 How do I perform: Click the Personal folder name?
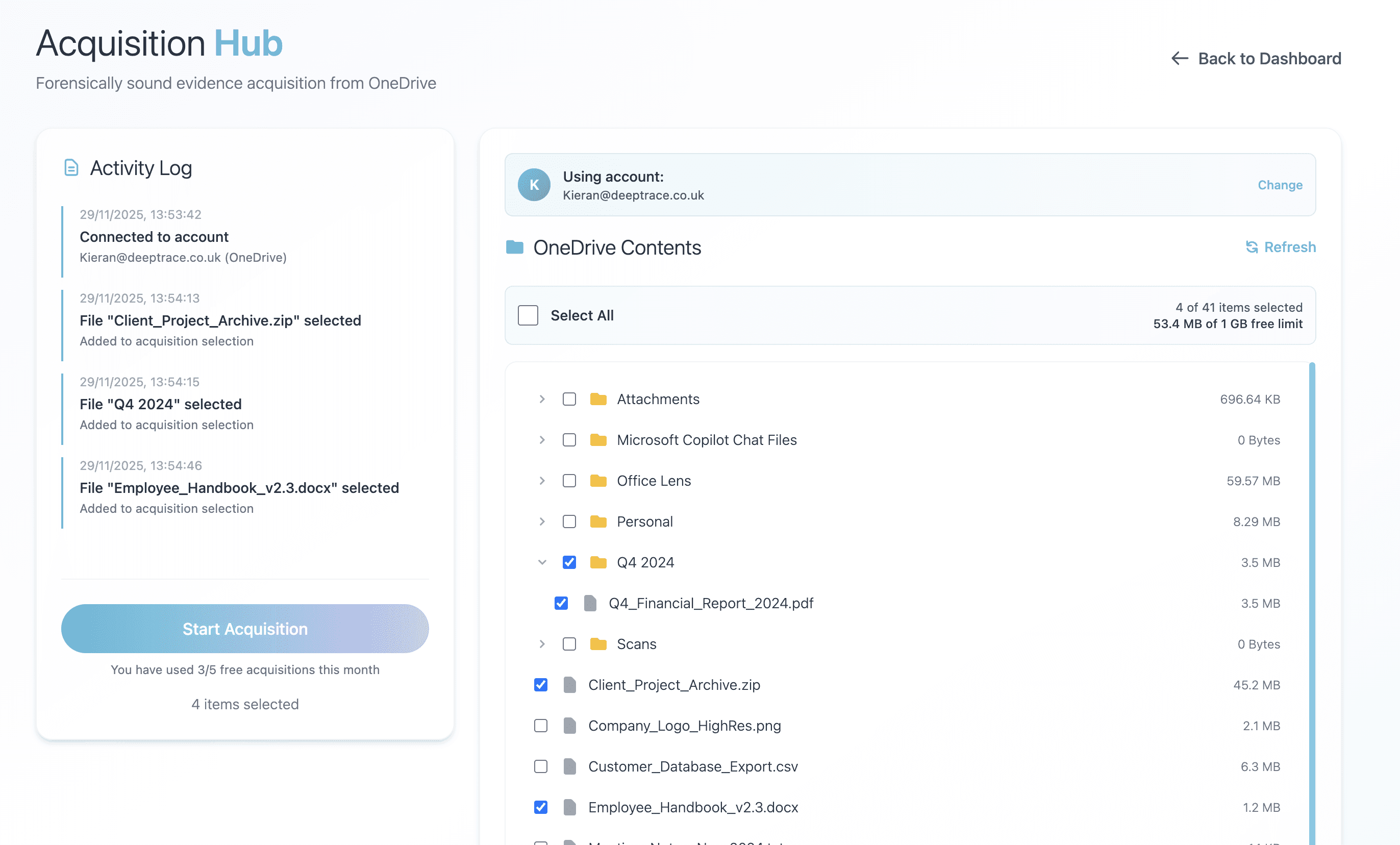pyautogui.click(x=645, y=521)
